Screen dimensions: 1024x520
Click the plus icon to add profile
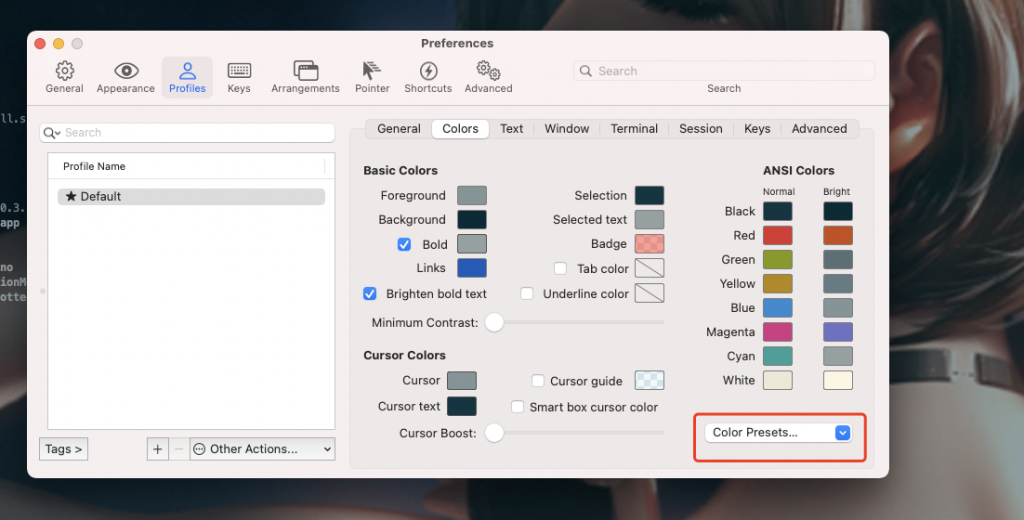coord(157,450)
